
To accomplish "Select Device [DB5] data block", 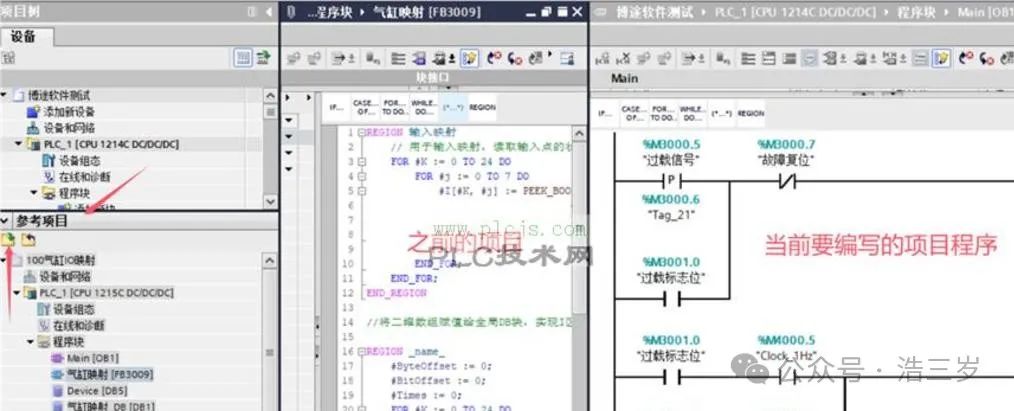I will [97, 390].
